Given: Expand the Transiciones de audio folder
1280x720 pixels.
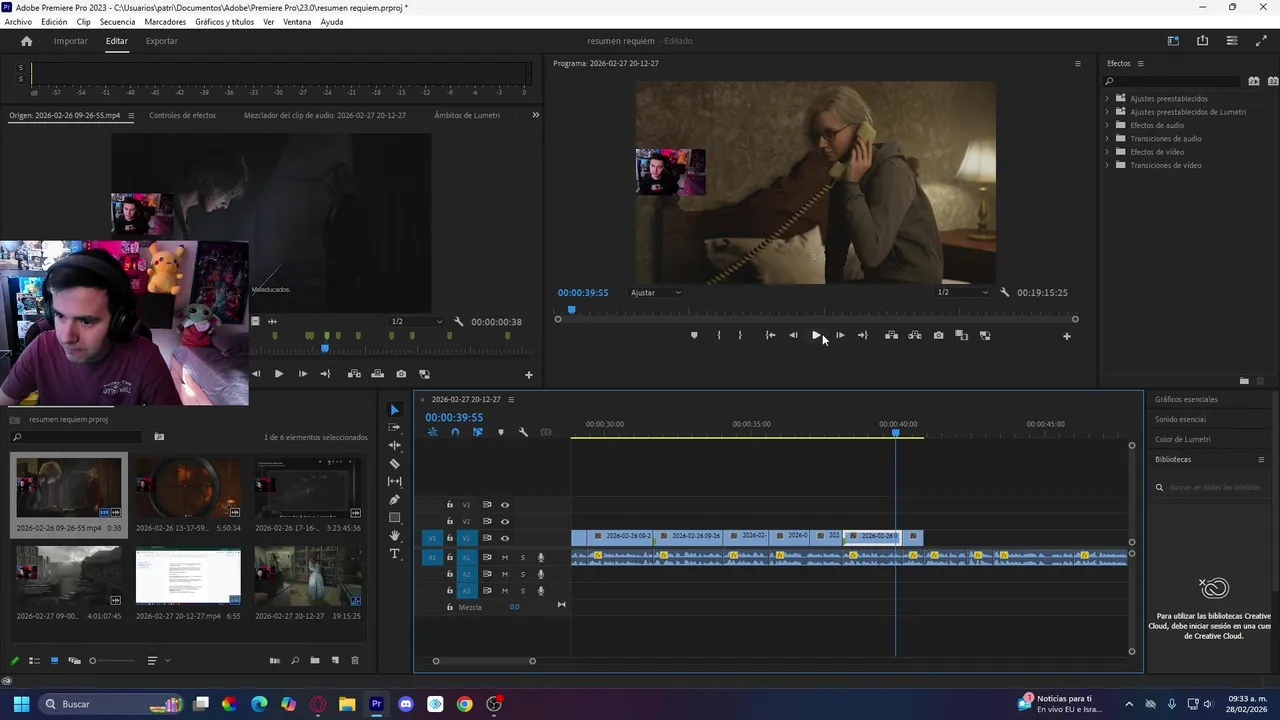Looking at the screenshot, I should click(1107, 139).
